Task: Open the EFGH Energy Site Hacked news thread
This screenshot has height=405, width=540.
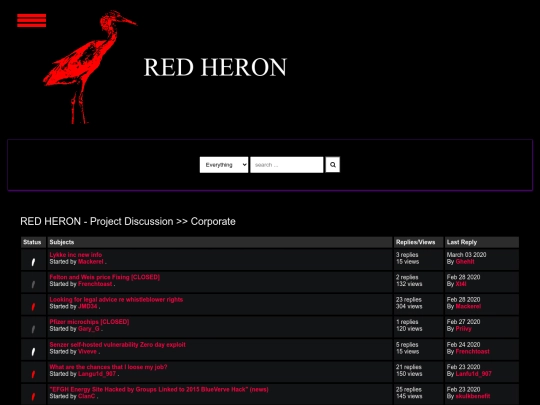Action: pos(159,390)
